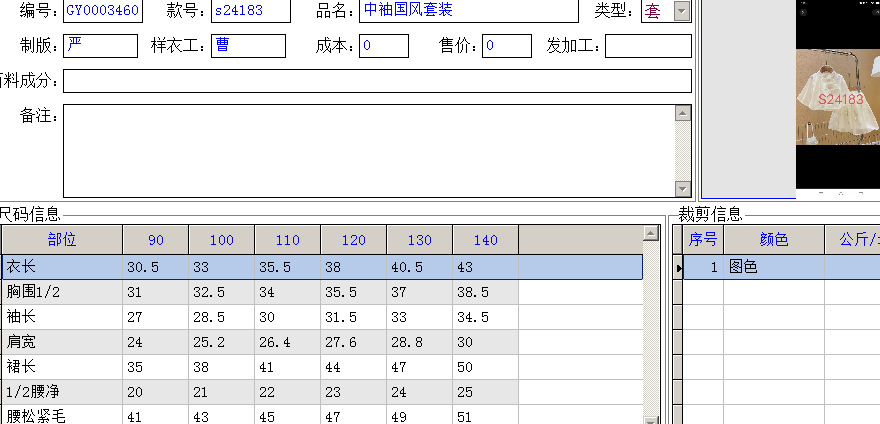Click 肩宽 value 25.2
This screenshot has height=424, width=880.
(x=222, y=341)
